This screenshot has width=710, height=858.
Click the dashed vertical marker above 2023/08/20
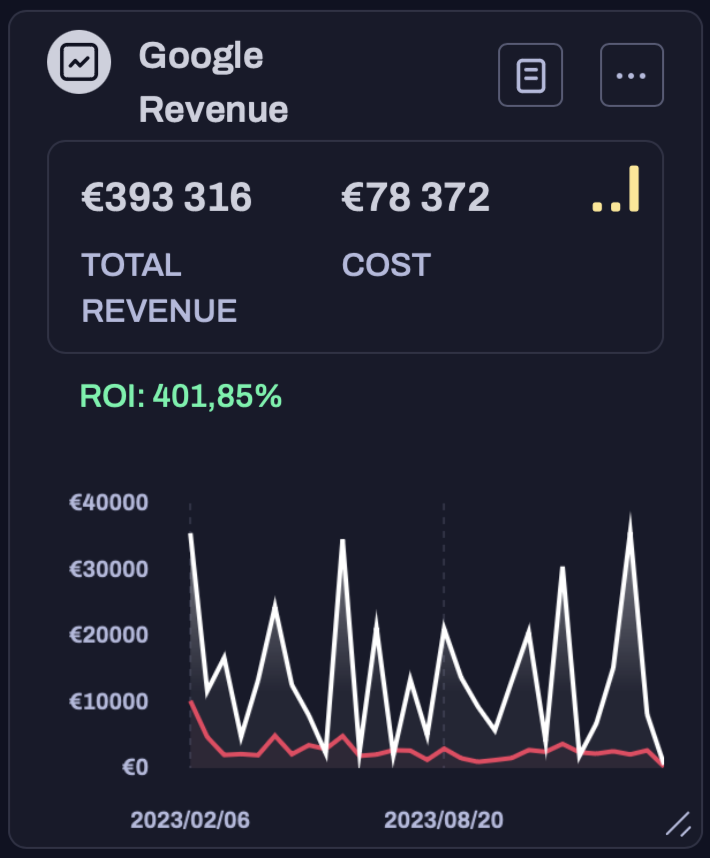(x=443, y=560)
